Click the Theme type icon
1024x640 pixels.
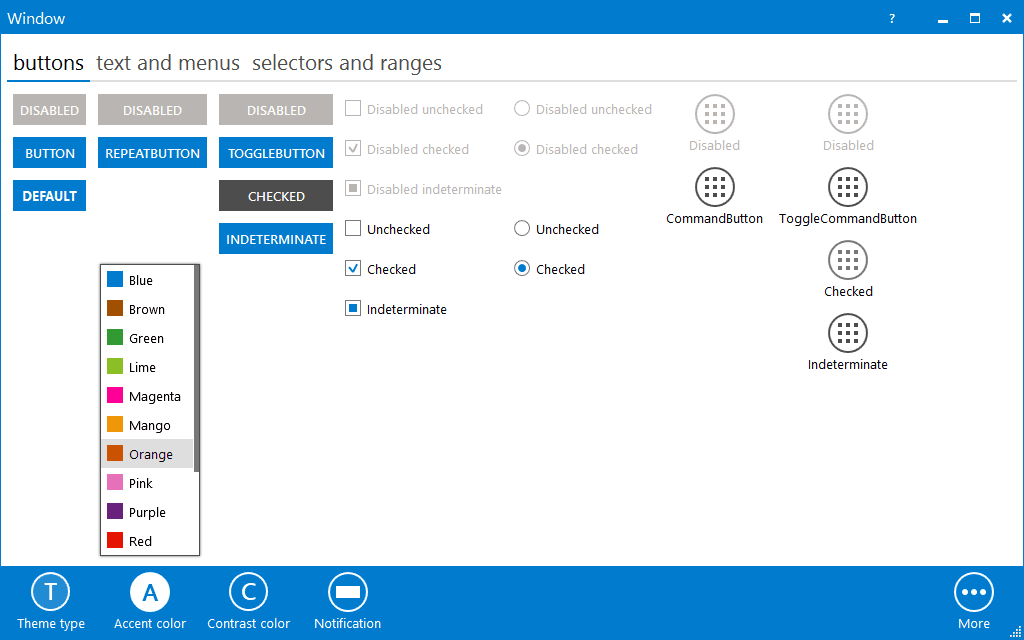coord(50,592)
